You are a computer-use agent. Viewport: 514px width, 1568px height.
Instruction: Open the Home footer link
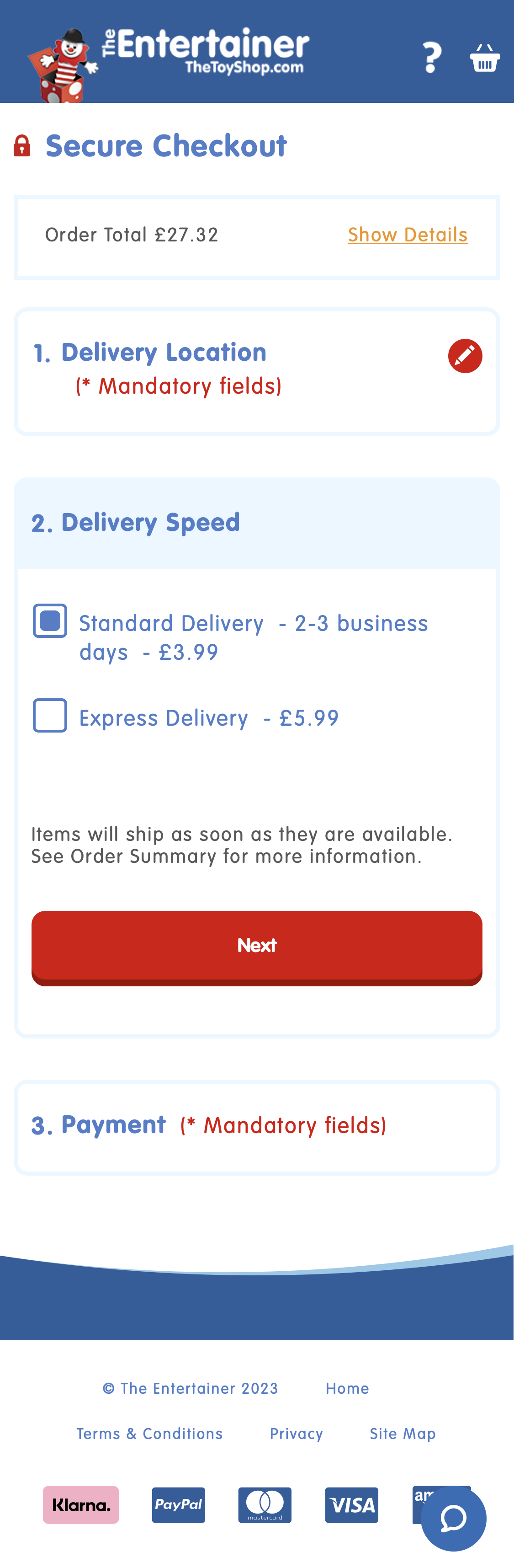[347, 1388]
